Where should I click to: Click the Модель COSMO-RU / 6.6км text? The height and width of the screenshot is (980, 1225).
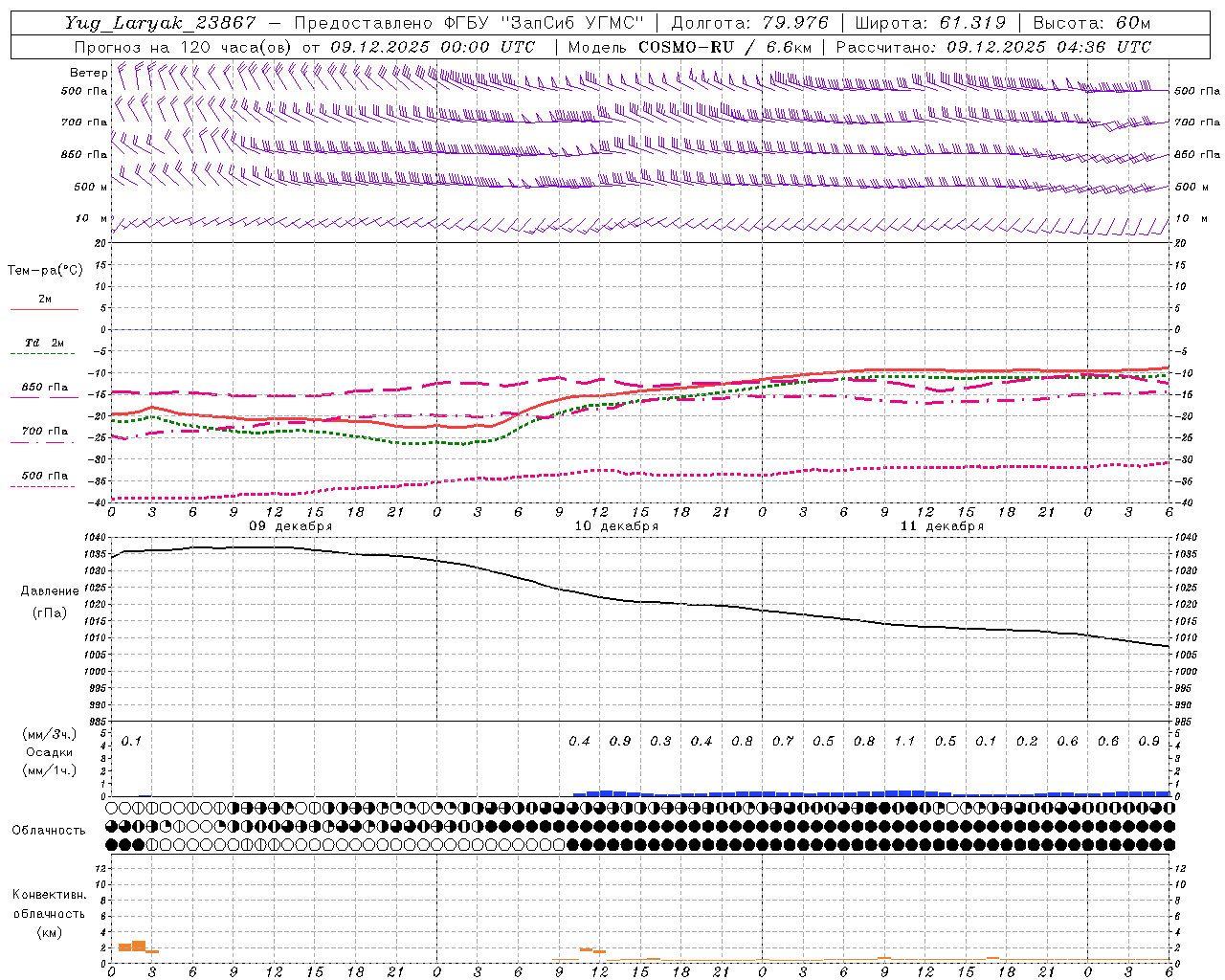(x=690, y=47)
